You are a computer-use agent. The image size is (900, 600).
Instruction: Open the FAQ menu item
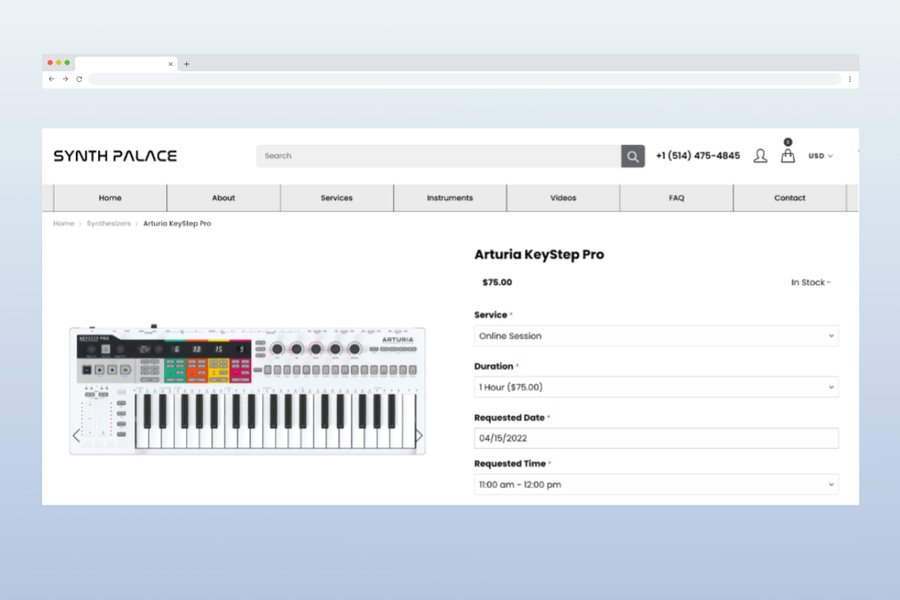point(677,198)
